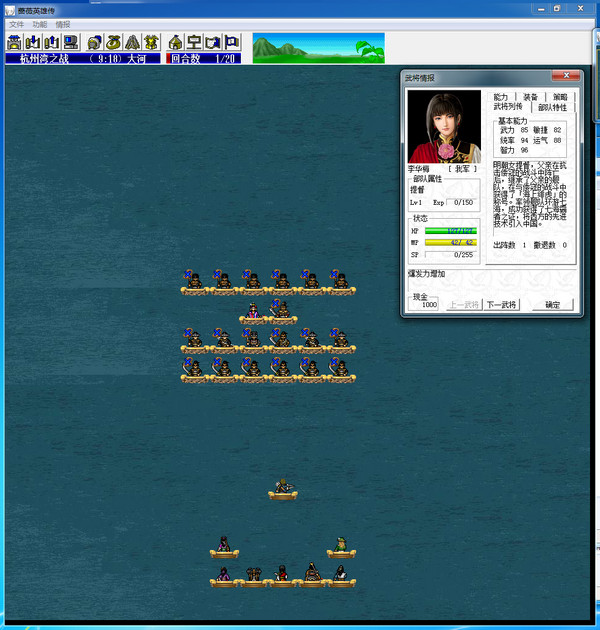Screen dimensions: 600x630
Task: Click the 现金 1000 value field
Action: coord(423,305)
